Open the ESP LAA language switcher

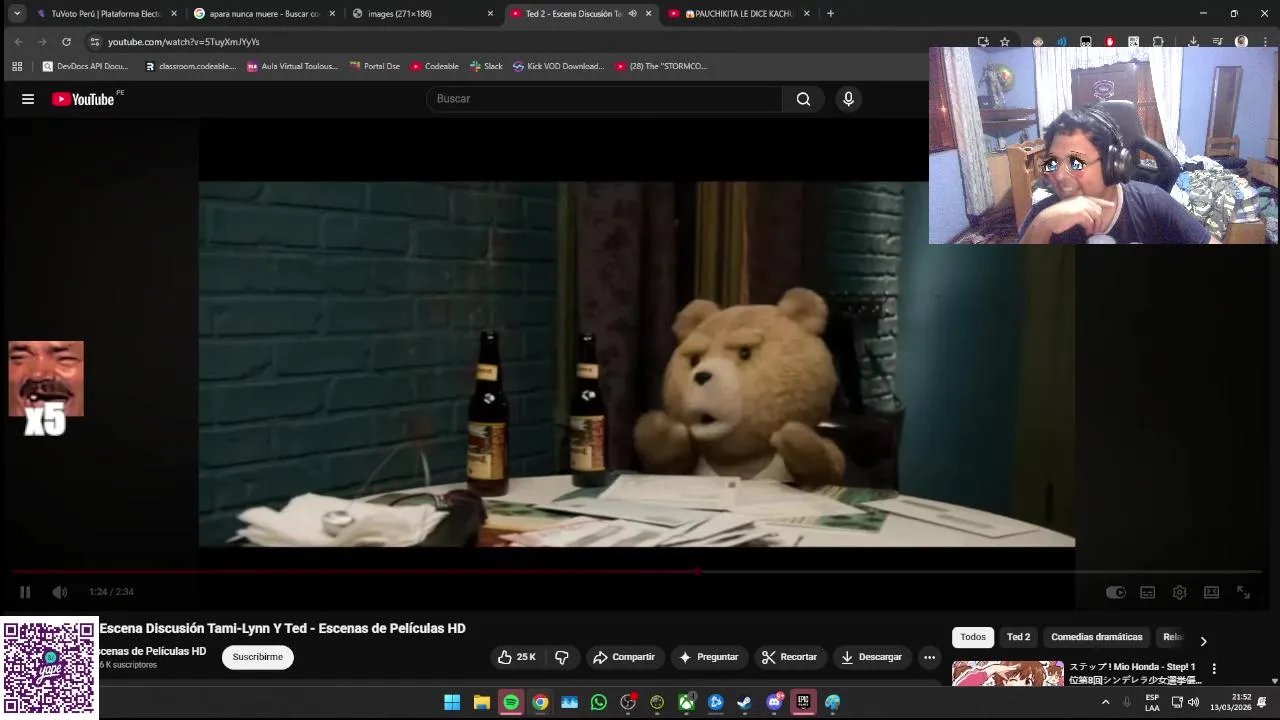(1152, 702)
